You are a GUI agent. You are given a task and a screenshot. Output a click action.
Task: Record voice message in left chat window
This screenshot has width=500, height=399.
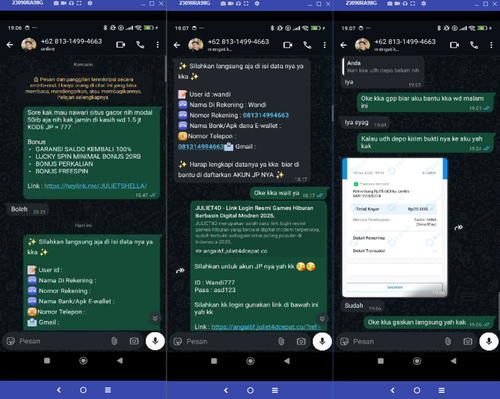(155, 341)
